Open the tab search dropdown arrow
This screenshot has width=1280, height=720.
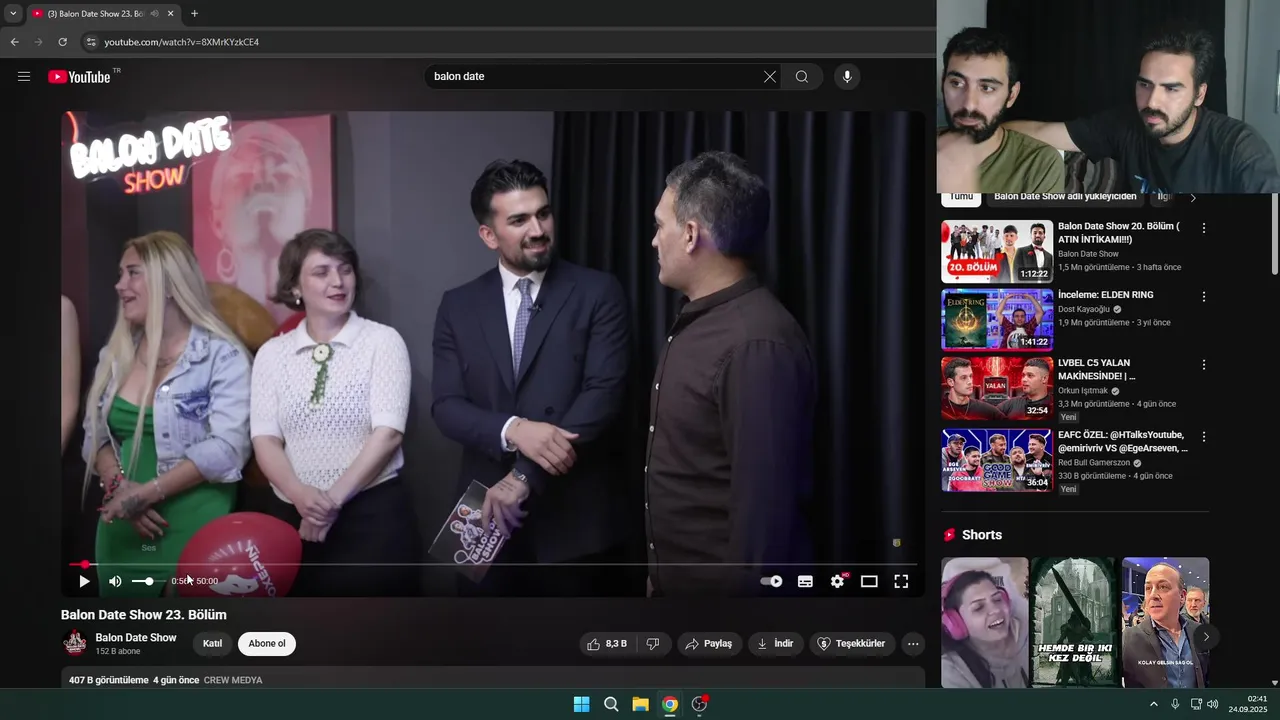tap(12, 14)
